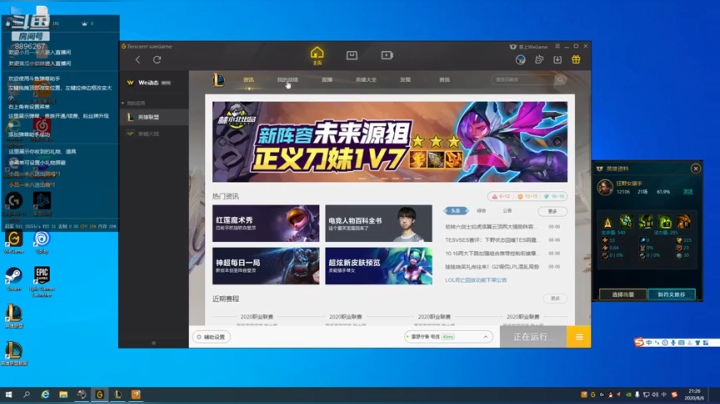
Task: Click the champion portrait in 英雄资料 panel
Action: (x=605, y=187)
